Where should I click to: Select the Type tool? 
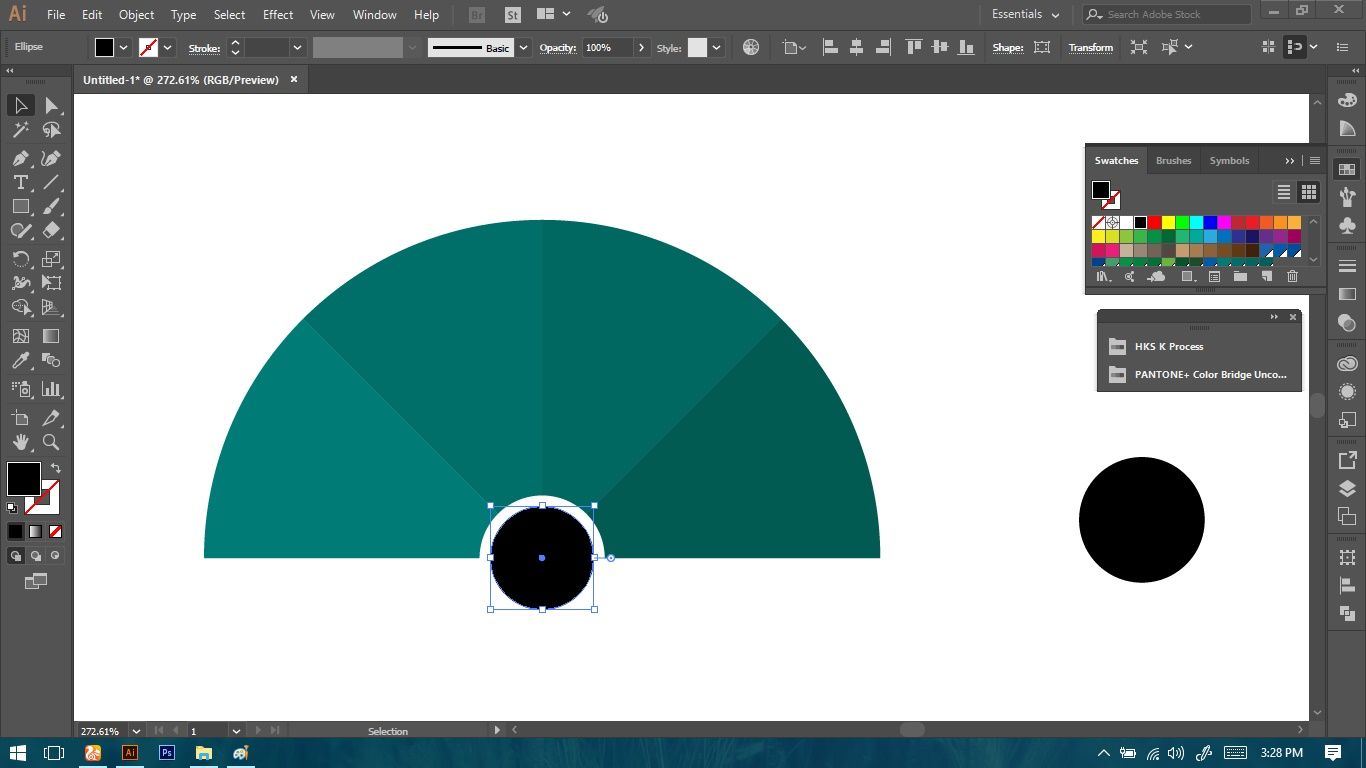20,182
